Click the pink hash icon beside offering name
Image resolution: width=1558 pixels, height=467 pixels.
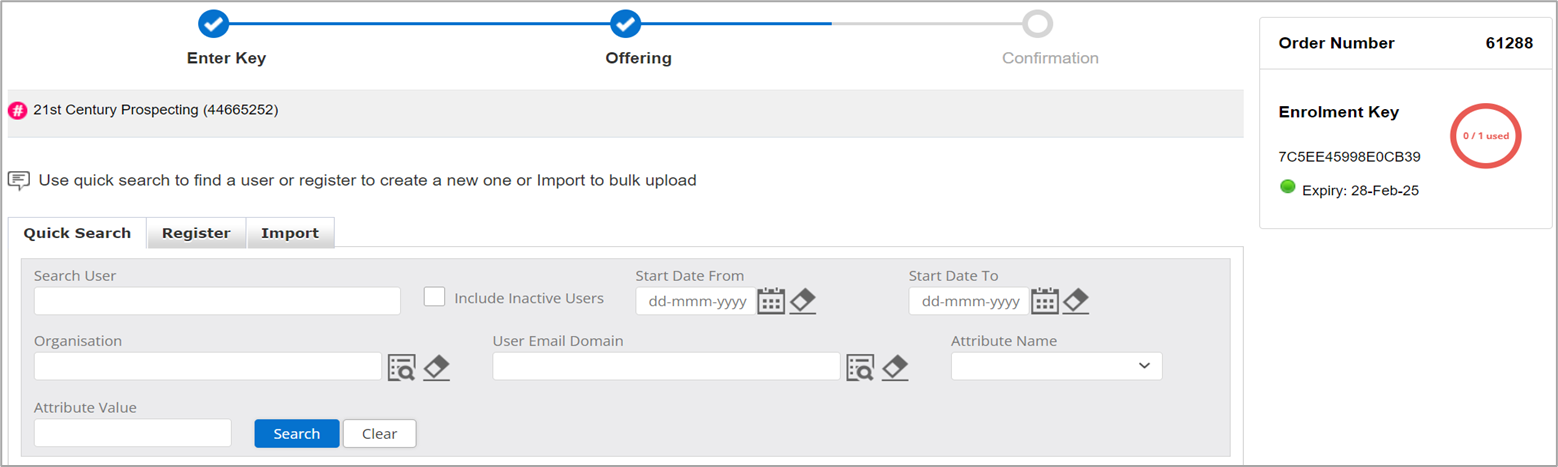[x=18, y=110]
